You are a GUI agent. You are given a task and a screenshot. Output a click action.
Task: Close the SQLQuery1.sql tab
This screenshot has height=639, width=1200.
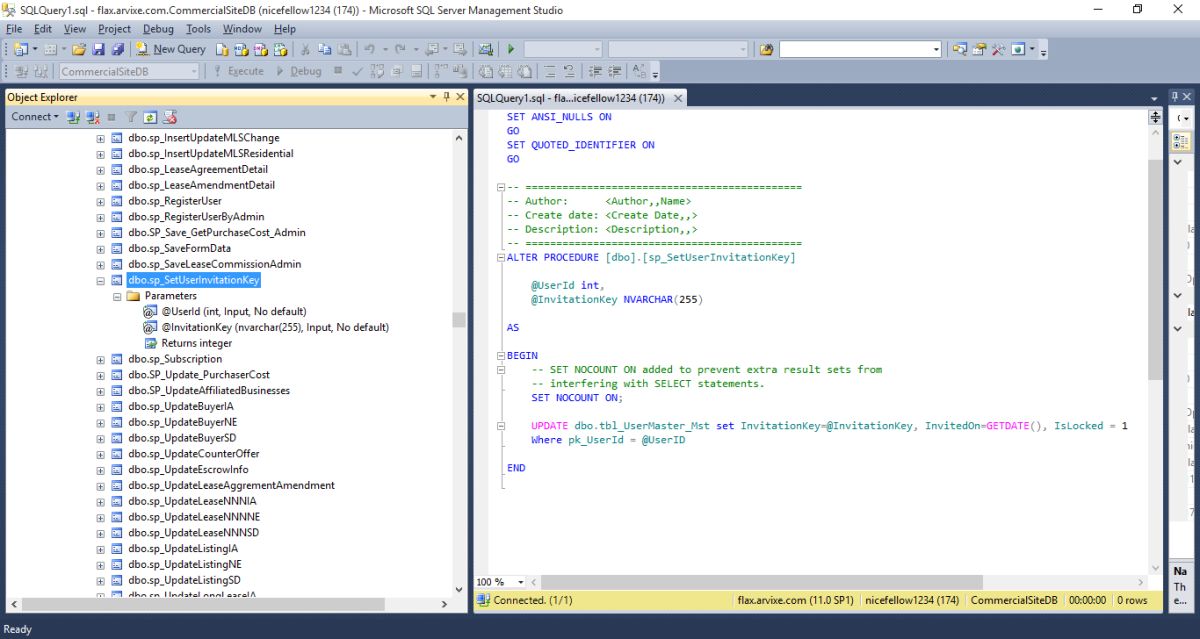678,98
